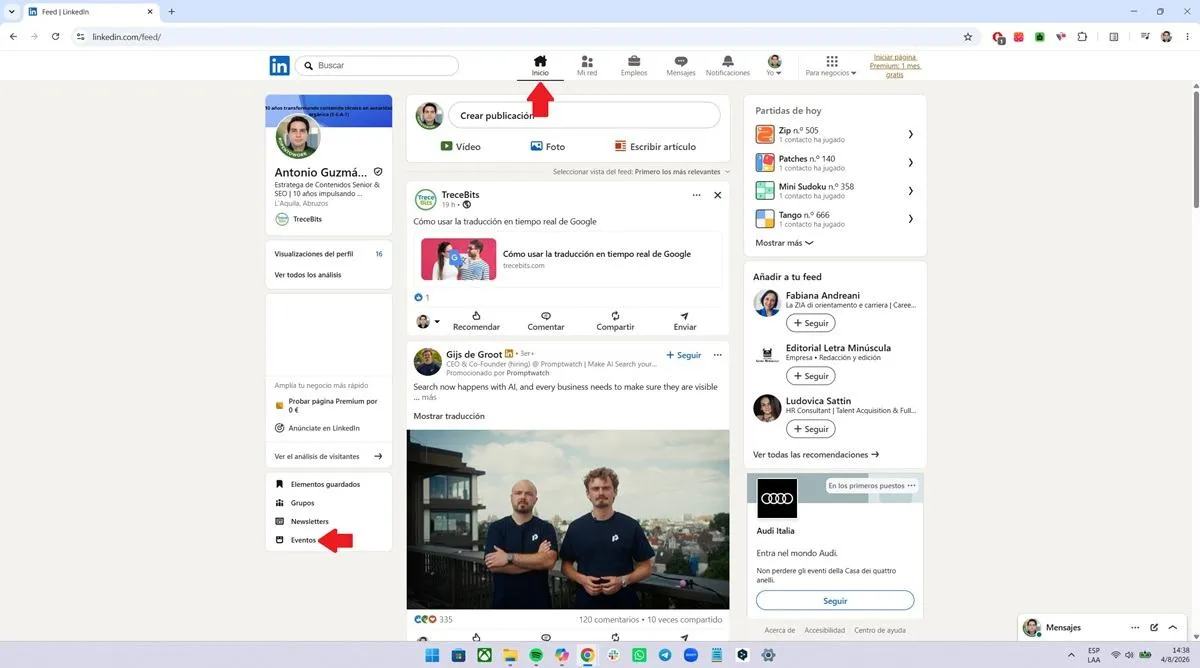Add a Video to a new post
1200x668 pixels.
(x=460, y=146)
